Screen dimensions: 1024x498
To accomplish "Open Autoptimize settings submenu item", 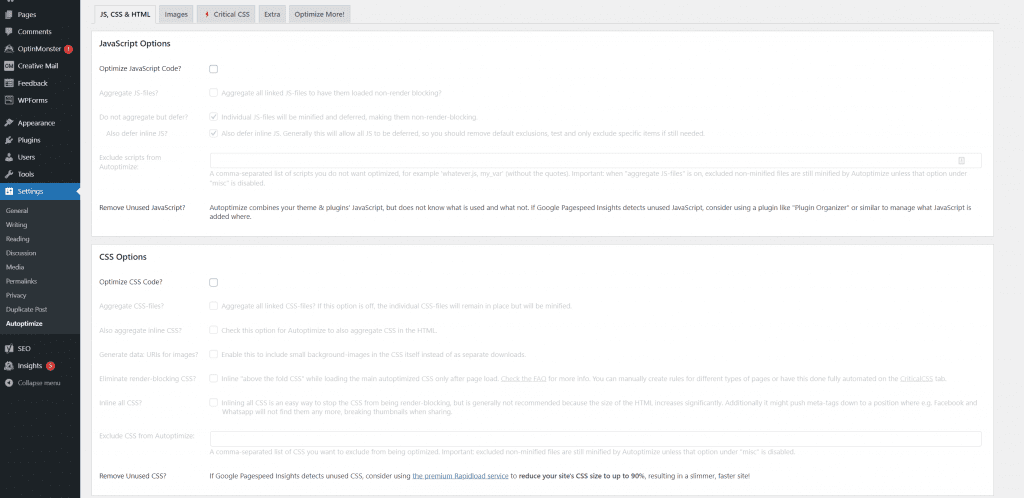I will click(24, 324).
